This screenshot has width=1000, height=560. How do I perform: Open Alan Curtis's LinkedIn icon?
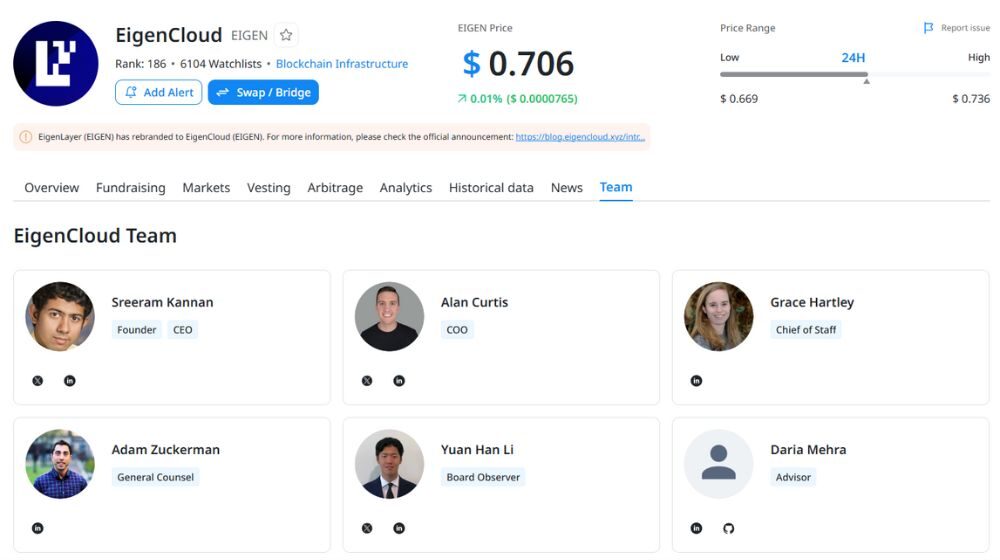point(399,381)
